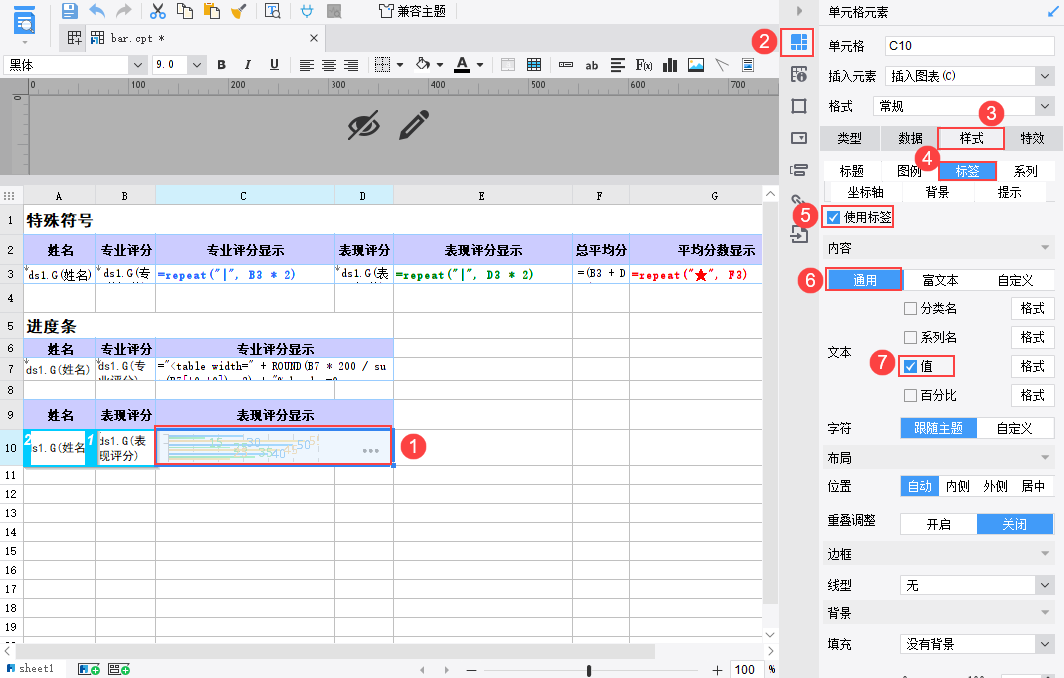Open the template preview icon
The height and width of the screenshot is (678, 1064).
pyautogui.click(x=272, y=11)
